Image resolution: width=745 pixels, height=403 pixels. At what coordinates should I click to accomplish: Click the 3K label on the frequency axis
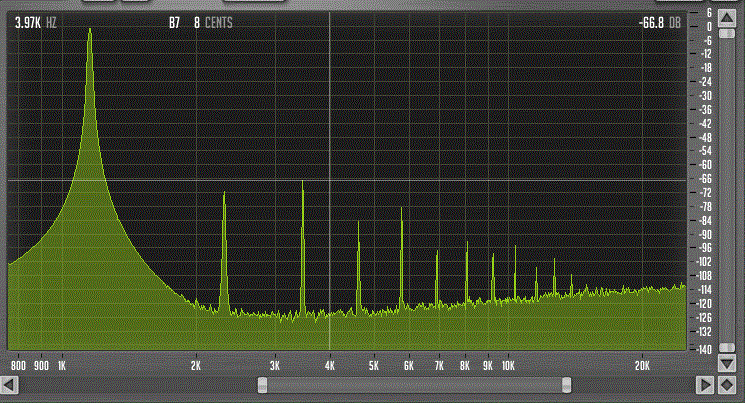tap(275, 366)
